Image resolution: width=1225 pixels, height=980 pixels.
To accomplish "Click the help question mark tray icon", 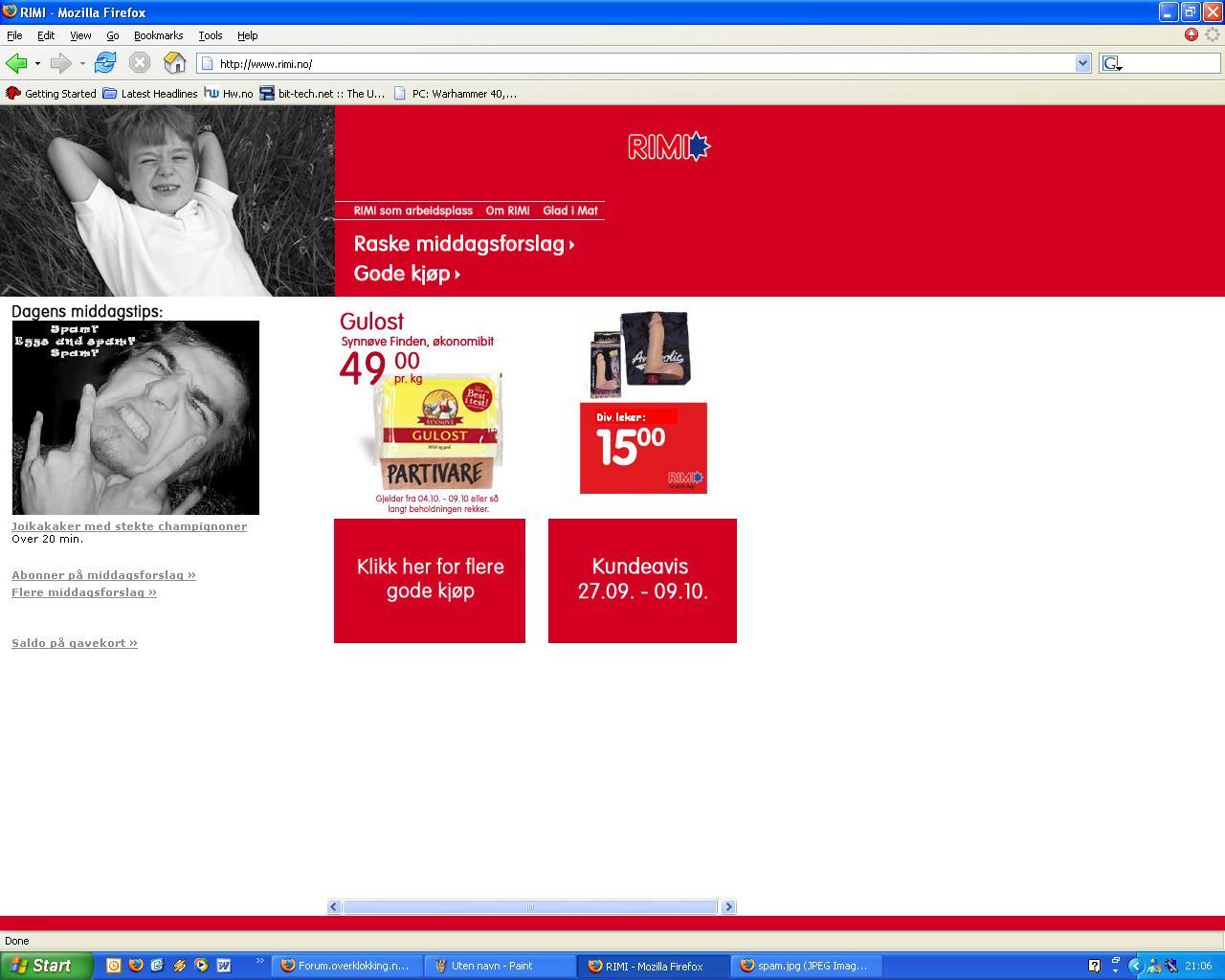I will pos(1095,966).
